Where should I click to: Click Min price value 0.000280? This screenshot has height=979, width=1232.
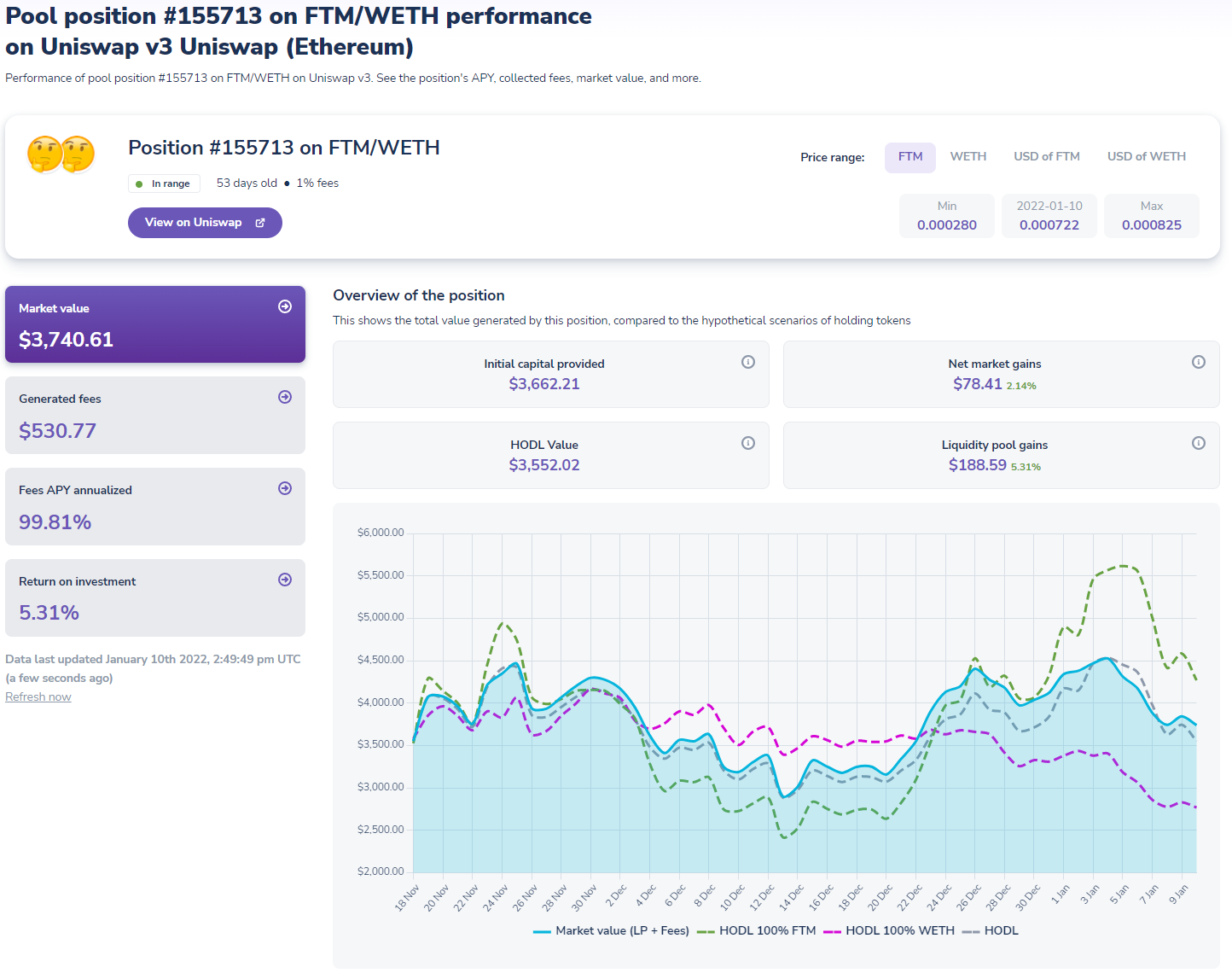coord(947,225)
